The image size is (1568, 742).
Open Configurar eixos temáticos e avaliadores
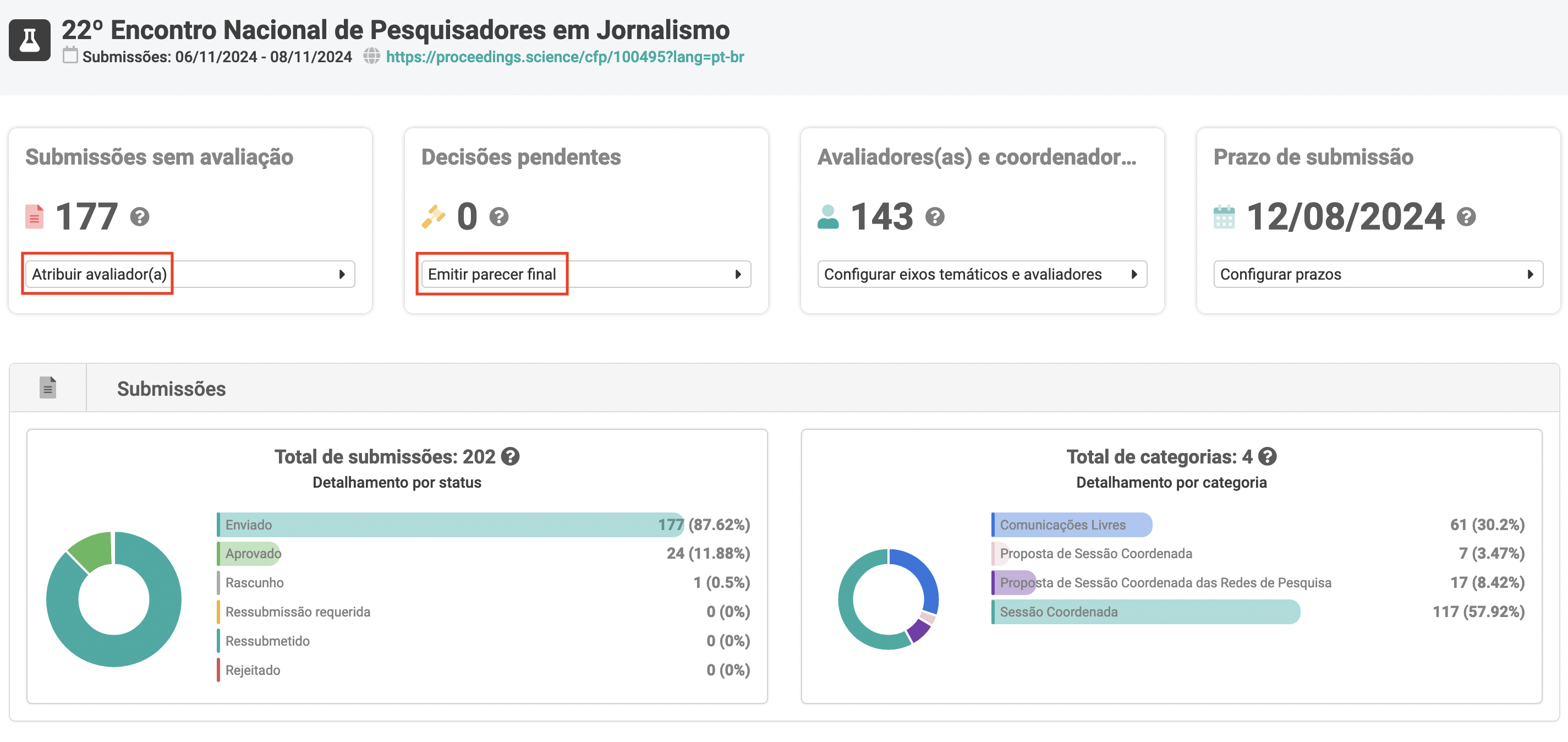point(983,274)
